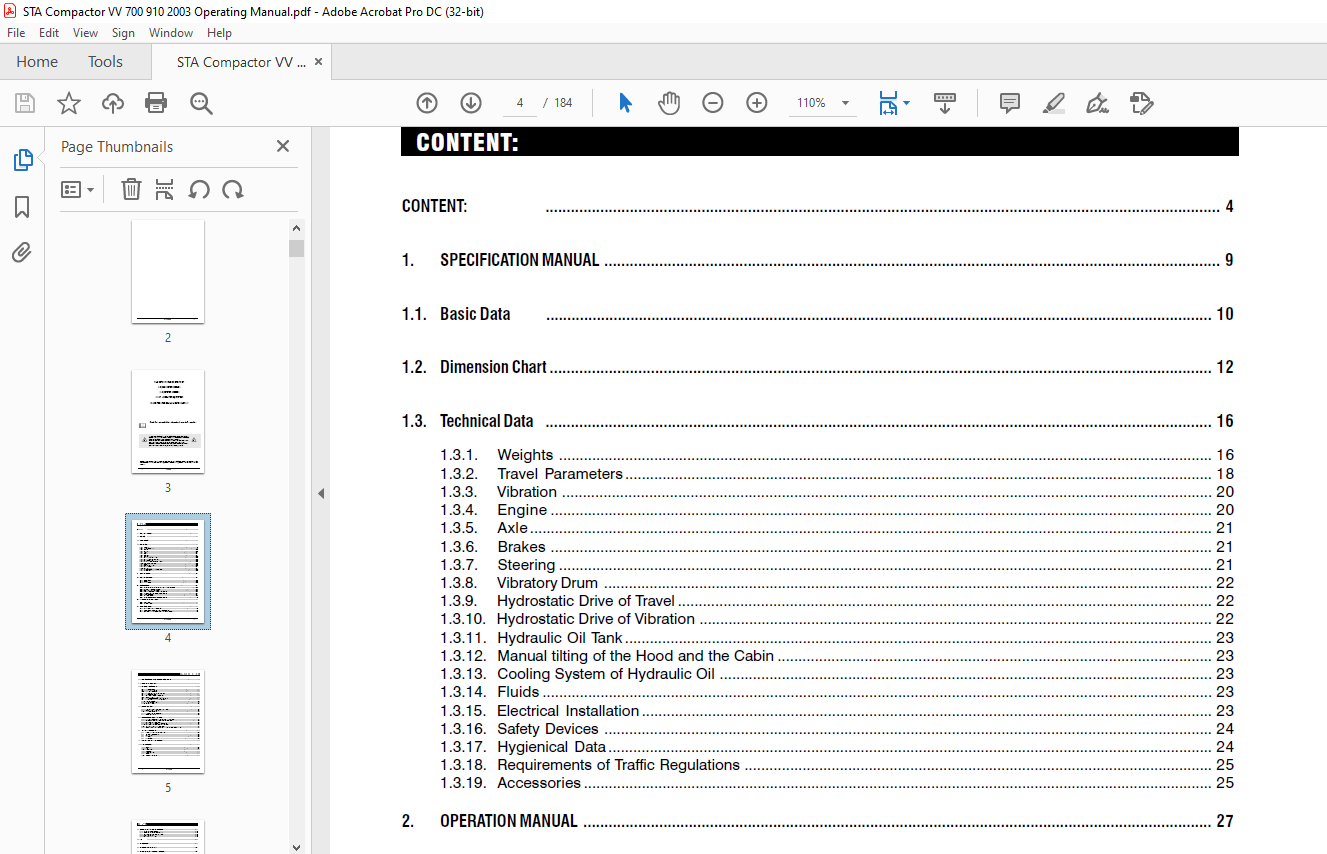1327x854 pixels.
Task: Click the upload to cloud icon
Action: pyautogui.click(x=113, y=103)
